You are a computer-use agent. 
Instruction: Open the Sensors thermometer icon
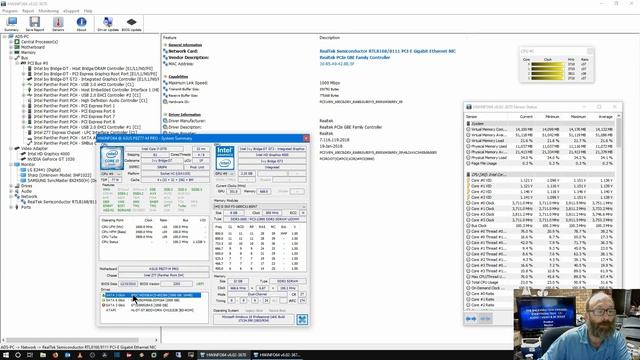(58, 24)
